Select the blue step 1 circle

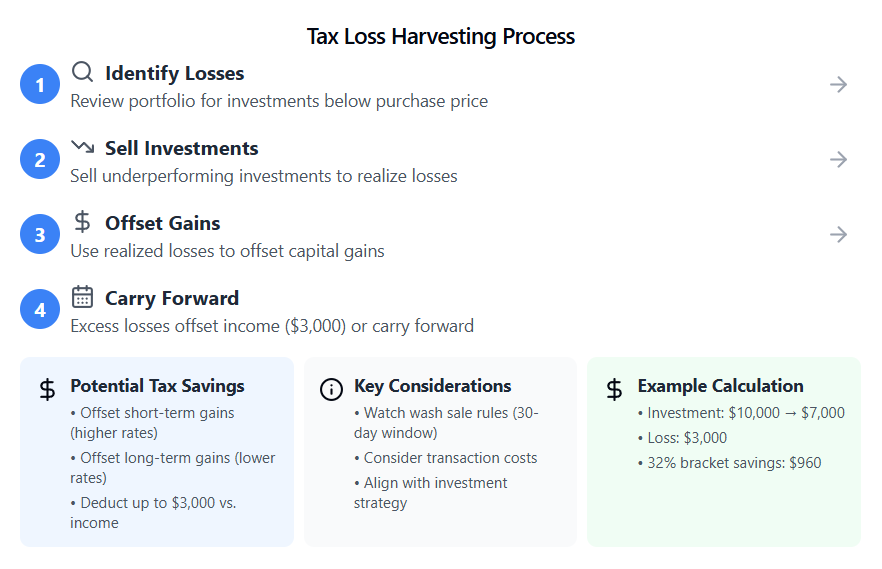tap(40, 85)
